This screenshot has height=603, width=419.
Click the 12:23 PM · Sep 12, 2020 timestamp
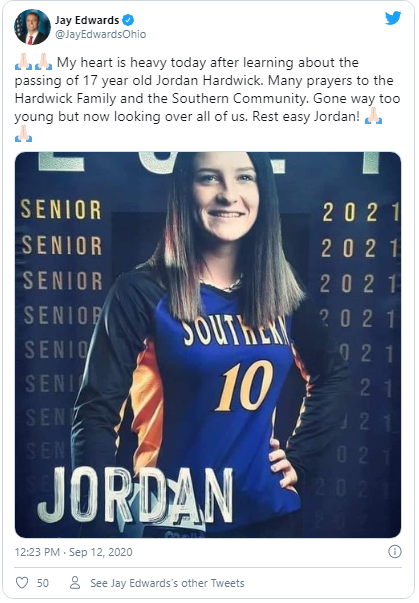point(73,552)
